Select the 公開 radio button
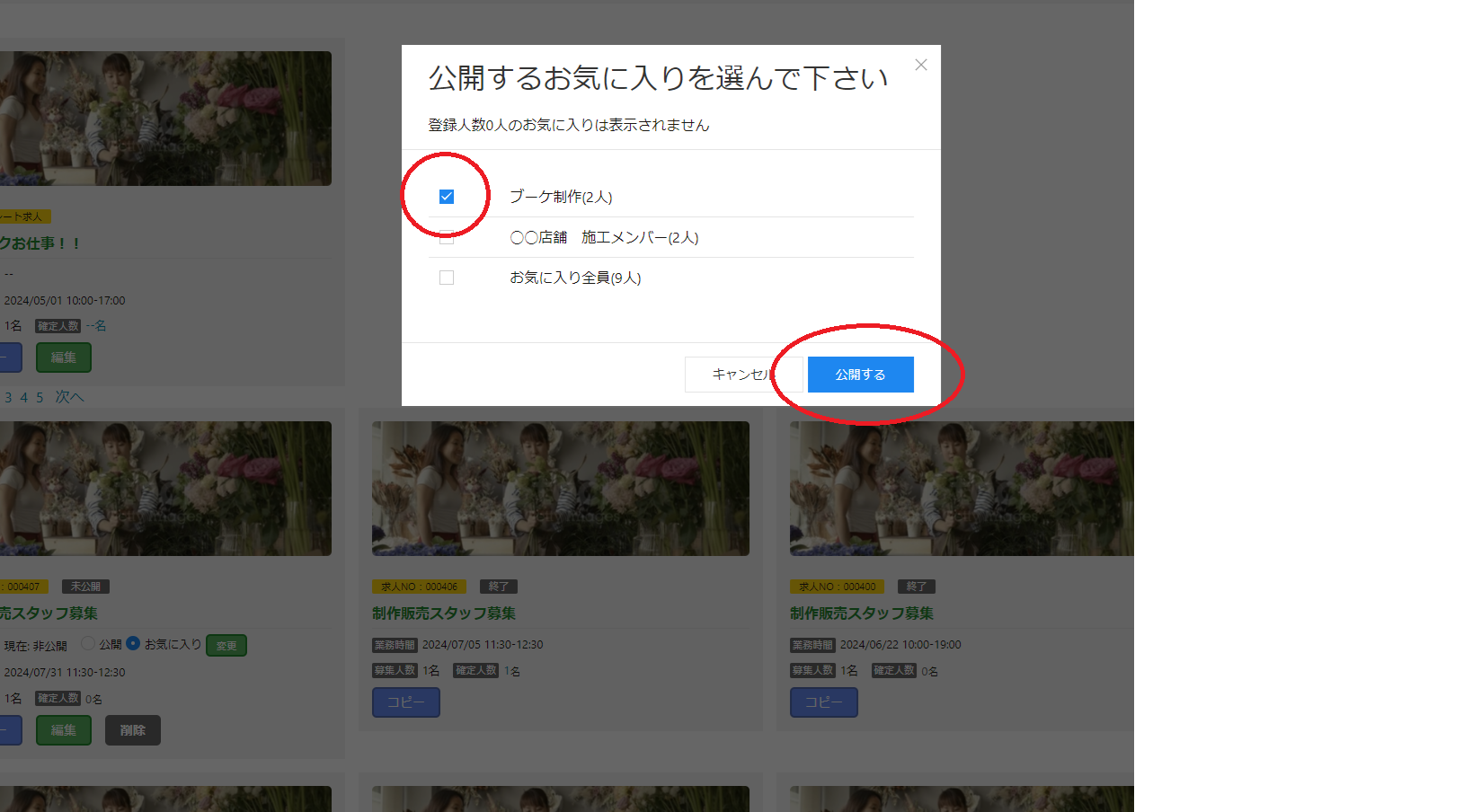The height and width of the screenshot is (812, 1481). 87,643
